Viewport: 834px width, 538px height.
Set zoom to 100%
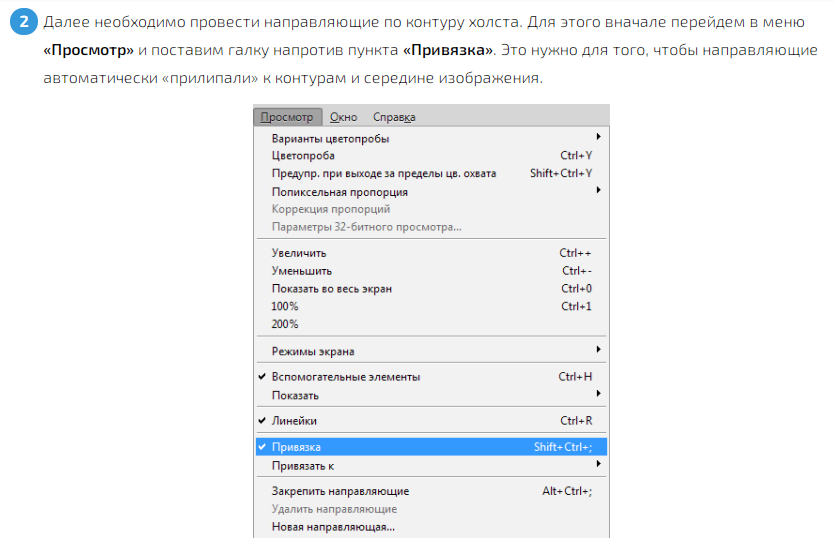click(x=284, y=306)
